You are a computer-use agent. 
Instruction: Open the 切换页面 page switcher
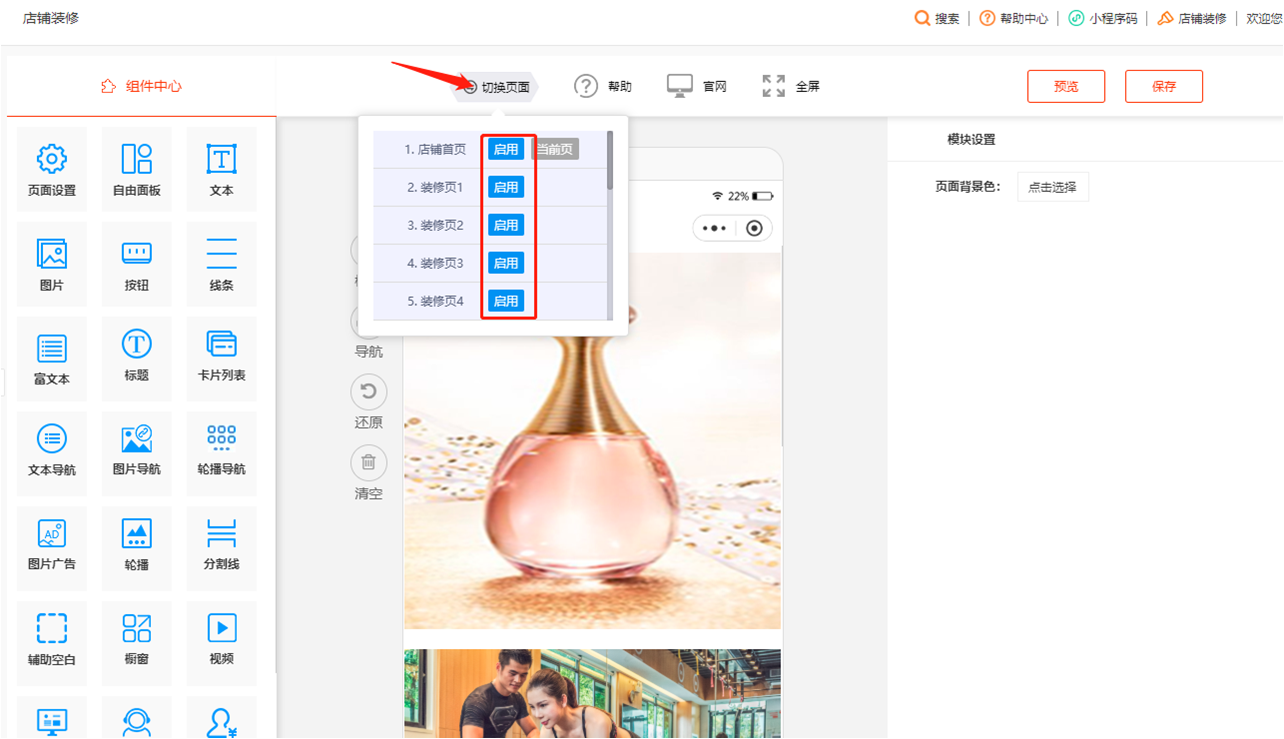497,87
